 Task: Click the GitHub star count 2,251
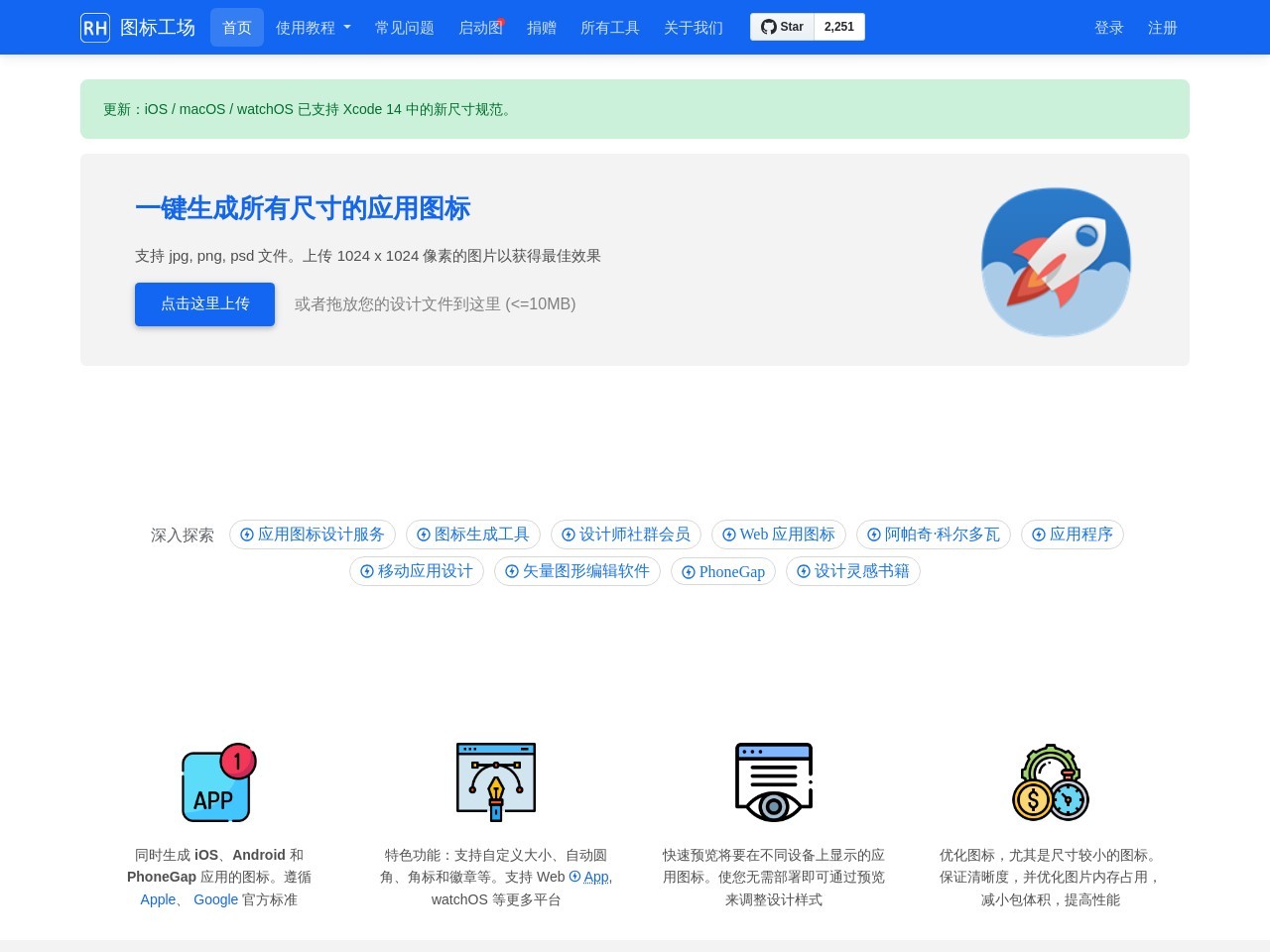click(x=838, y=27)
